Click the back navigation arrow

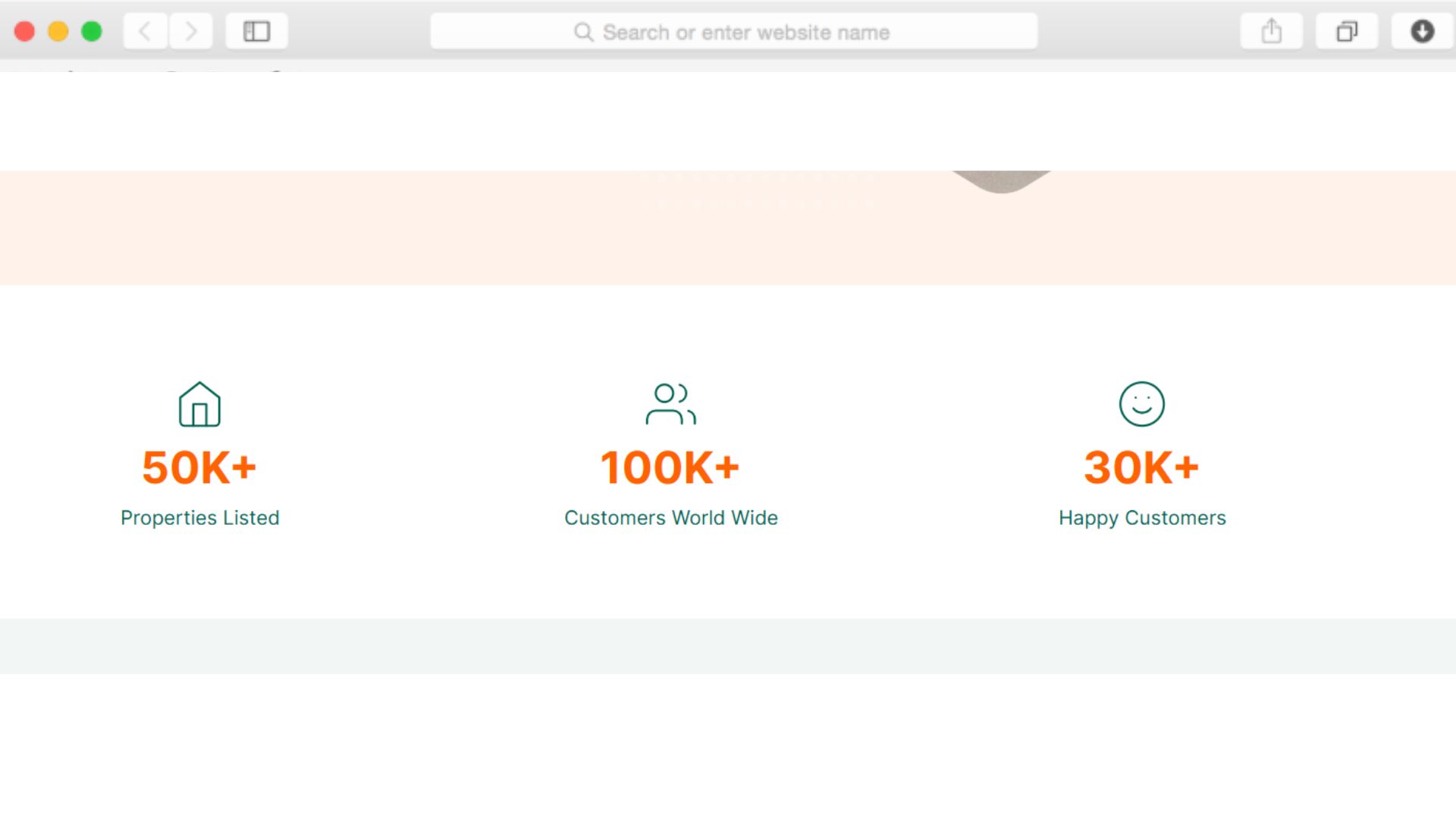coord(145,32)
